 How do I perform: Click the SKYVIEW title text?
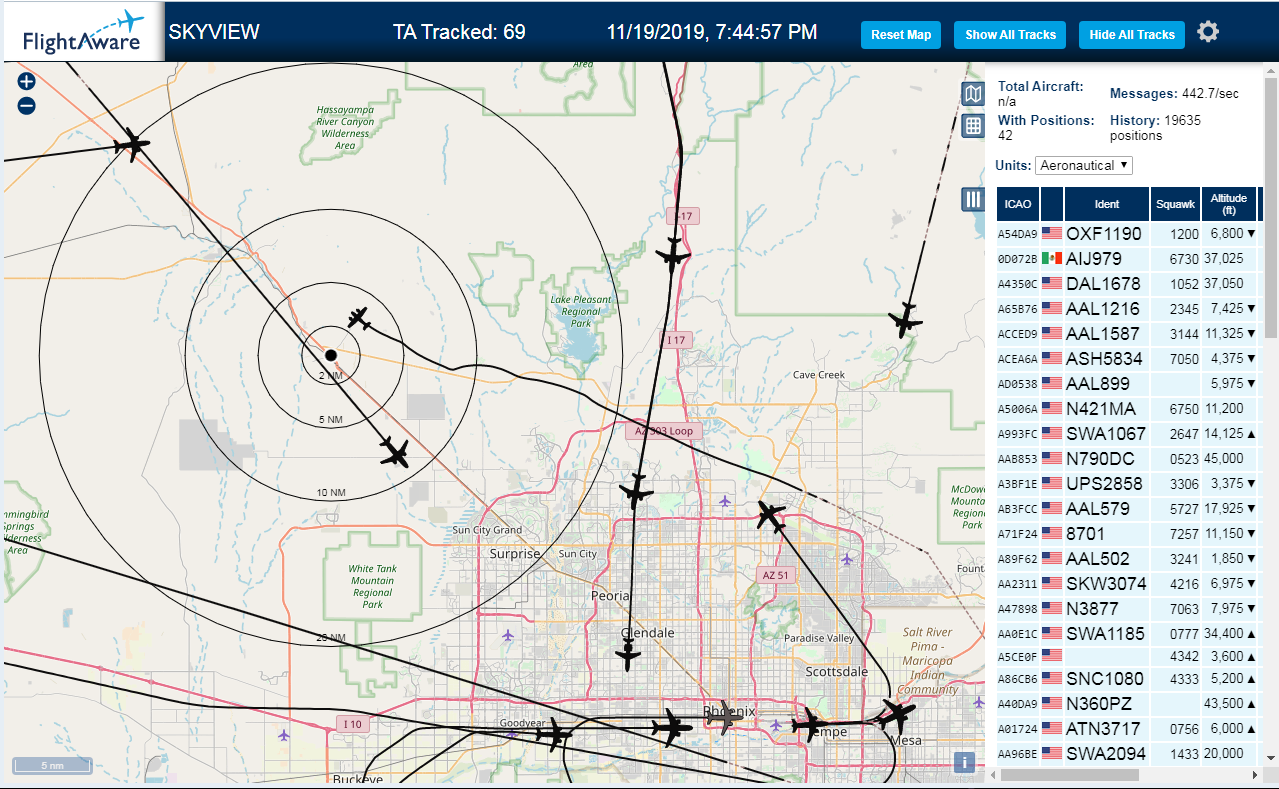(x=214, y=32)
